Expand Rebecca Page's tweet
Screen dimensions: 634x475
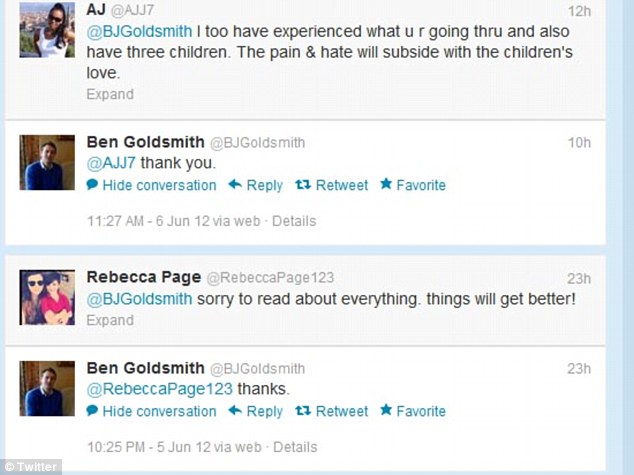109,321
